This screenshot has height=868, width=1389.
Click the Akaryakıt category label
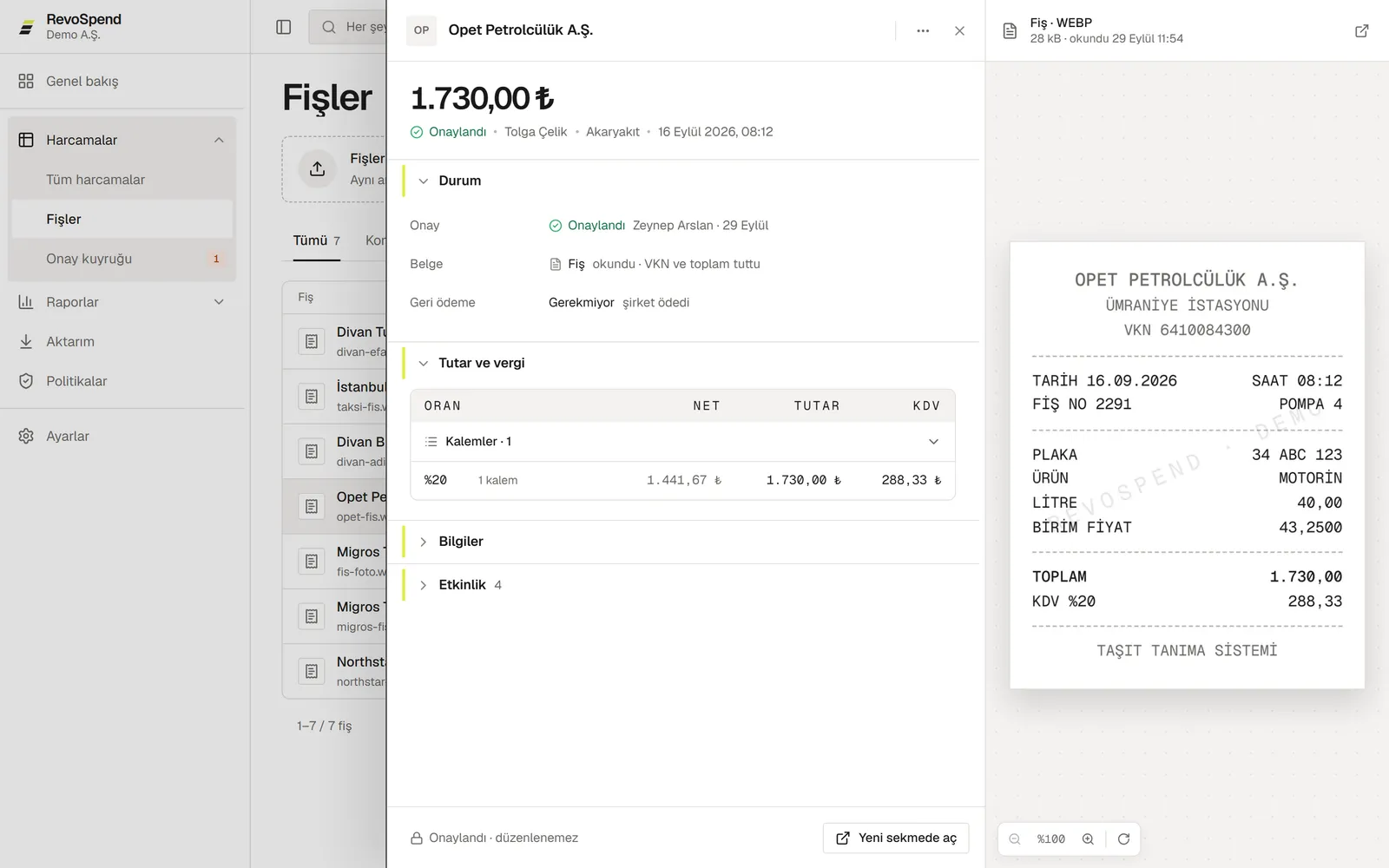coord(612,132)
